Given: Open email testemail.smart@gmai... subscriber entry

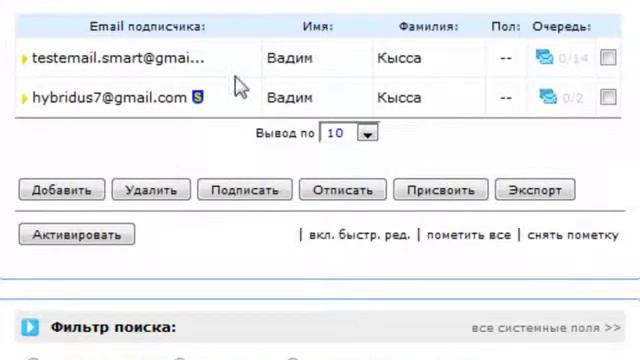Looking at the screenshot, I should [x=118, y=58].
